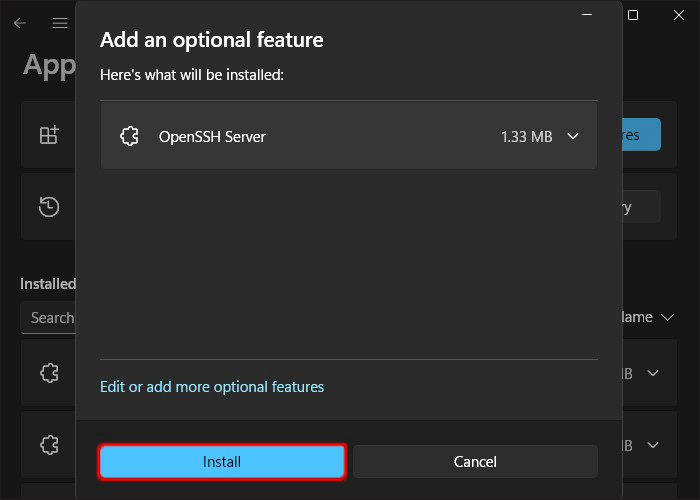Screen dimensions: 700x500
Task: Click the optional features history clock icon
Action: coord(49,207)
